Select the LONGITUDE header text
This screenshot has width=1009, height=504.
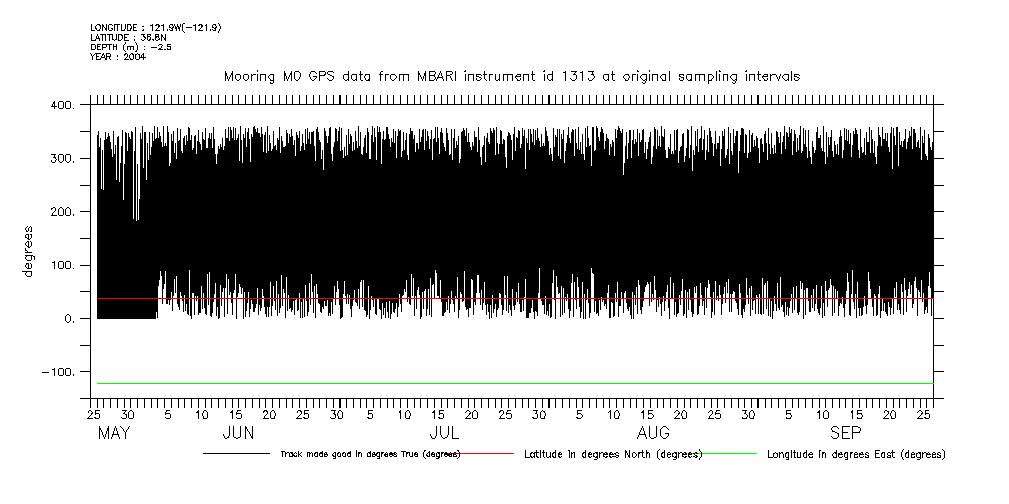155,28
